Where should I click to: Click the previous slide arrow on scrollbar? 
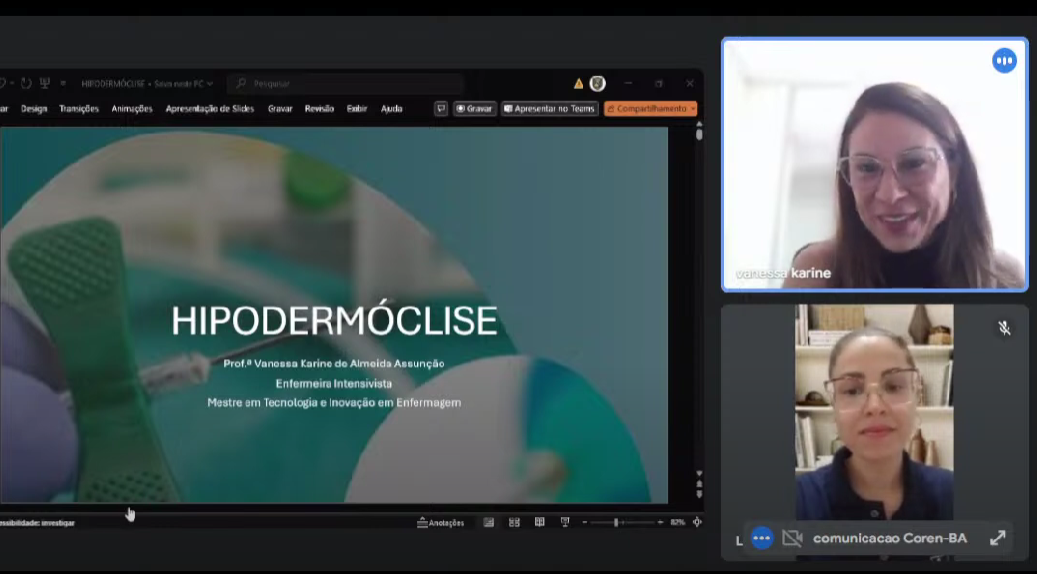click(x=699, y=485)
